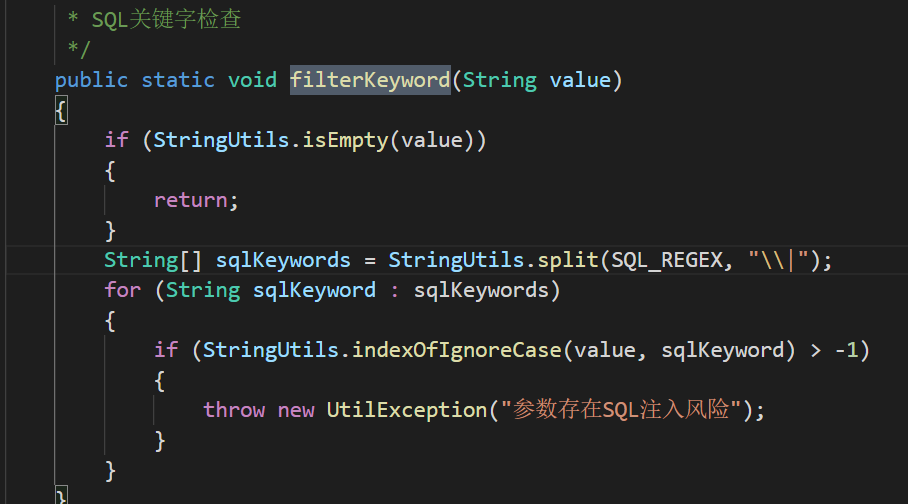This screenshot has width=908, height=504.
Task: Click the for loop keyword
Action: pos(123,290)
